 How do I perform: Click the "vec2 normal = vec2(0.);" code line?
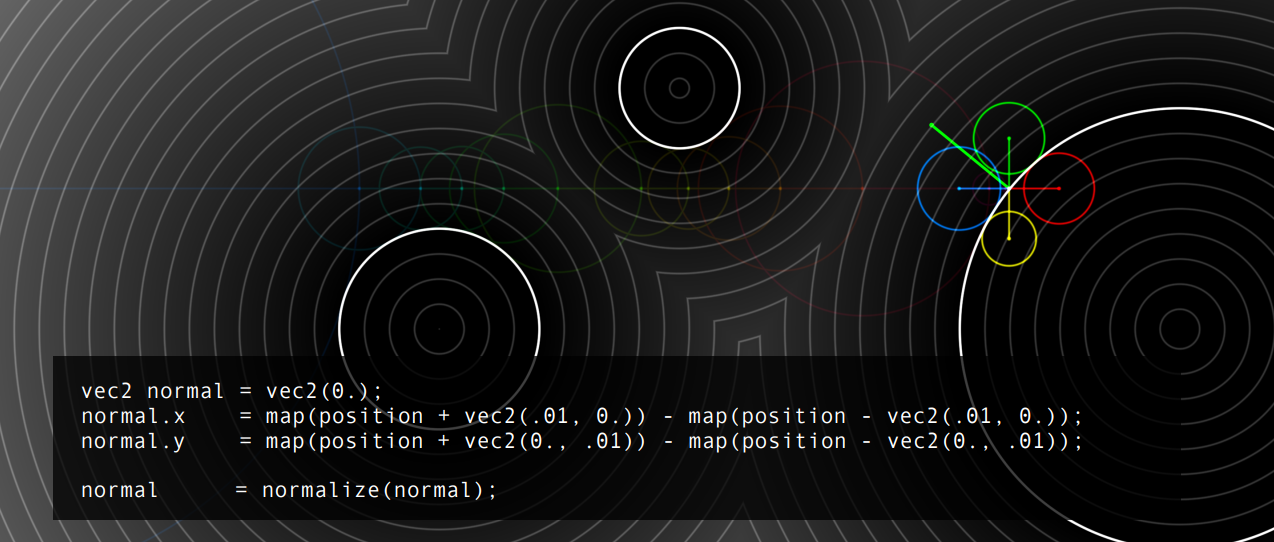[232, 391]
